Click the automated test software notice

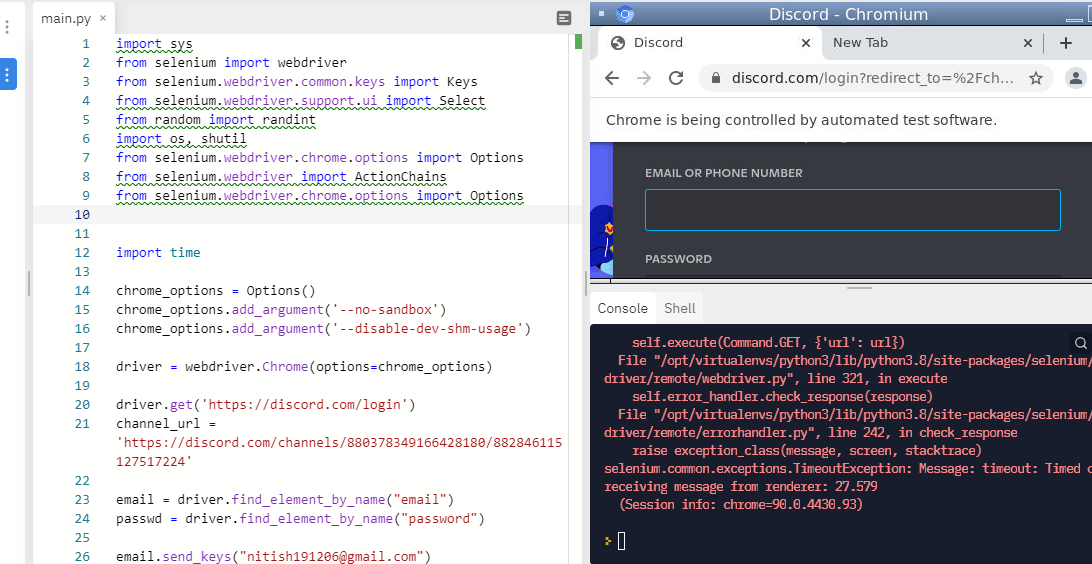point(802,120)
